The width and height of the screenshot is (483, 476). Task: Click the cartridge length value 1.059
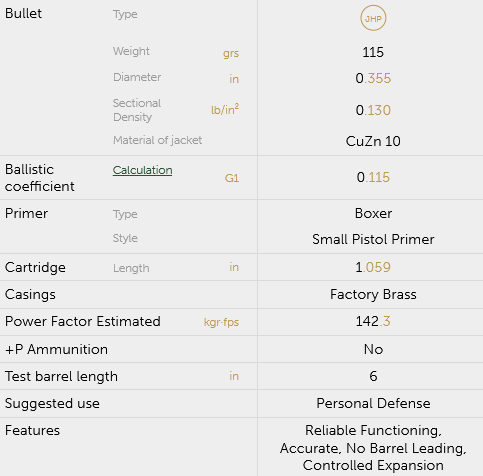(x=373, y=267)
